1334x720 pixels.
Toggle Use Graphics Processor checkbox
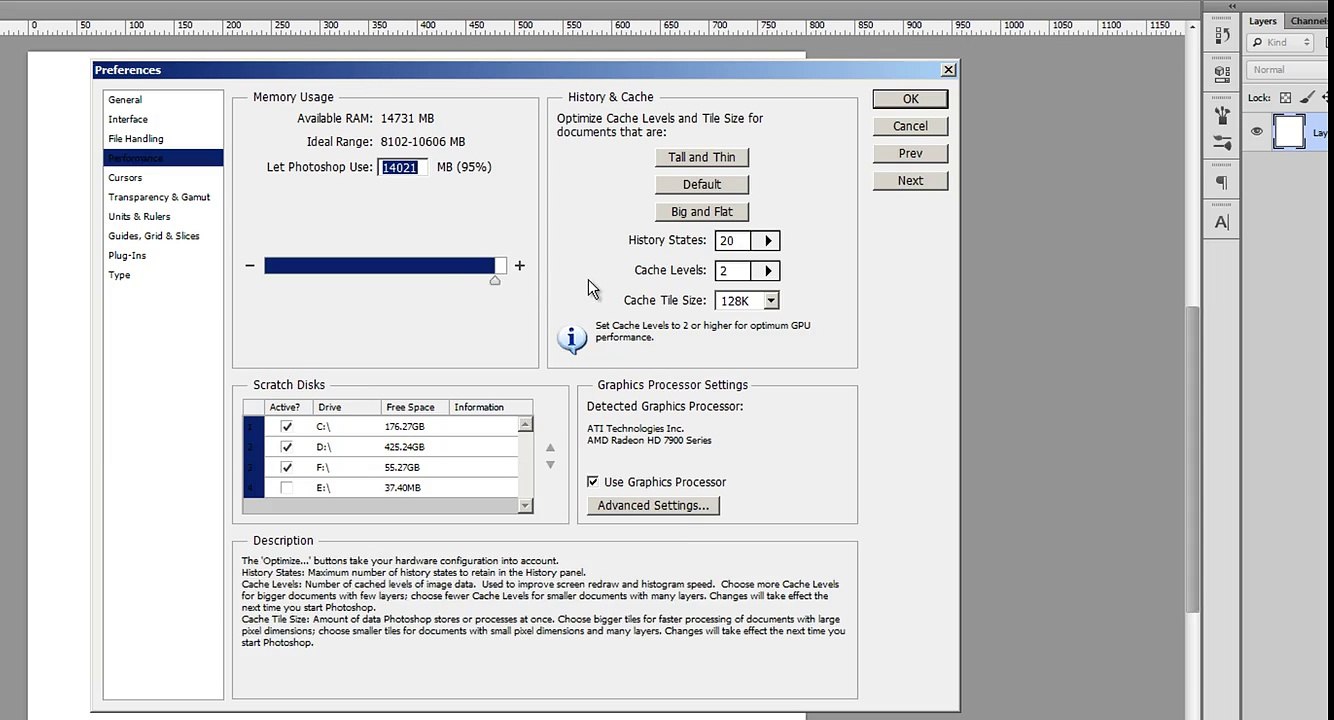(593, 482)
